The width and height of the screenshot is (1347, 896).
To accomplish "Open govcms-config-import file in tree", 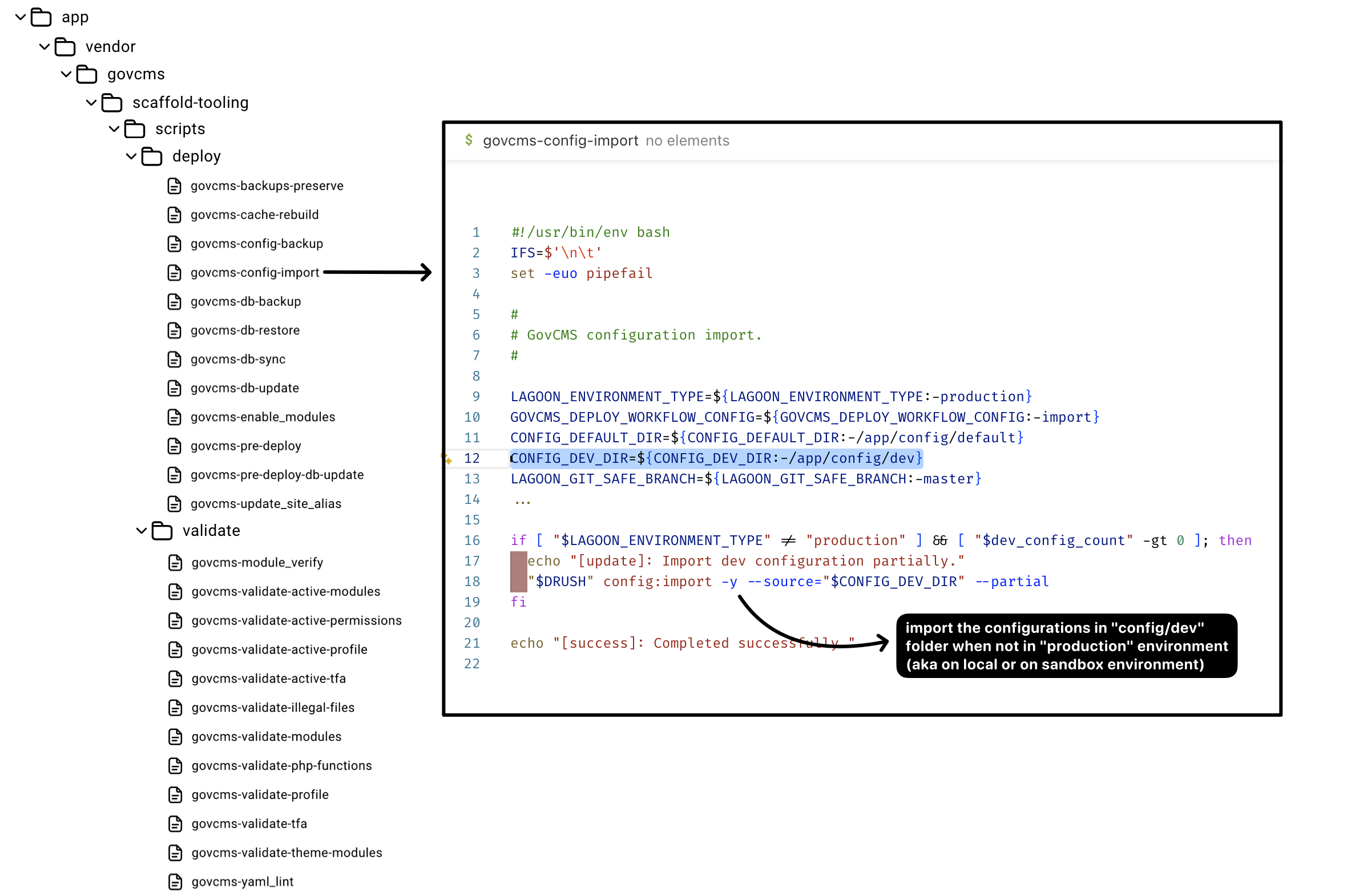I will pos(255,273).
